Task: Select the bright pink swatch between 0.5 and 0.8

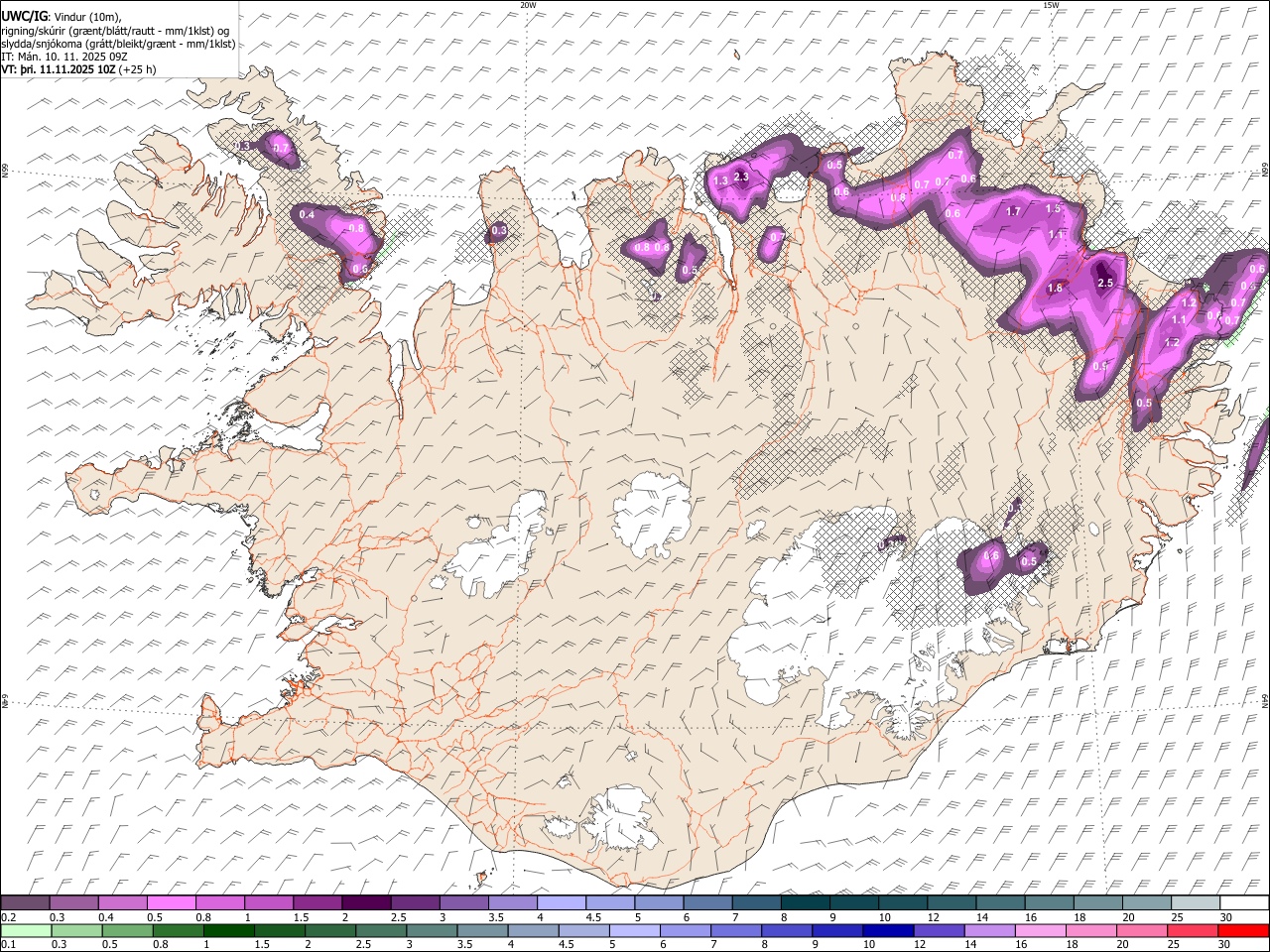Action: (x=171, y=902)
